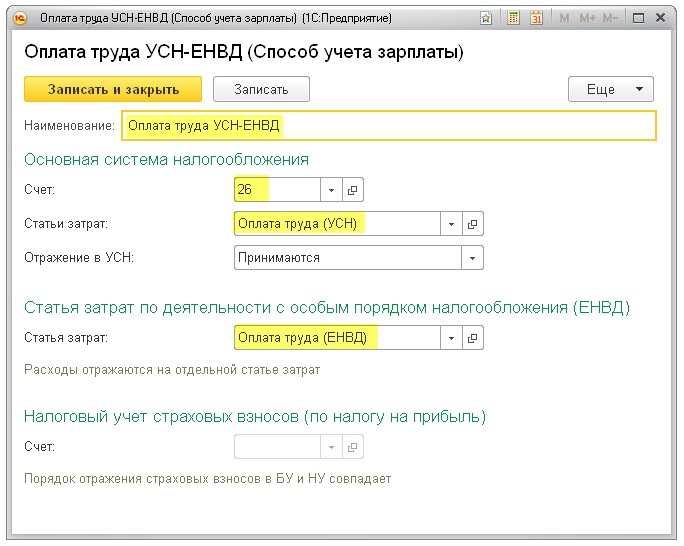Click heading Статья затрат по деятельности с особым порядком

[x=327, y=308]
